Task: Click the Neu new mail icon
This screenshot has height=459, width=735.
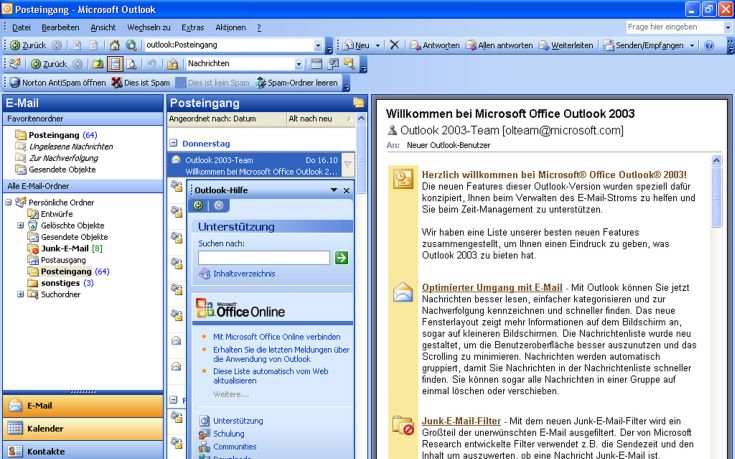Action: (348, 45)
